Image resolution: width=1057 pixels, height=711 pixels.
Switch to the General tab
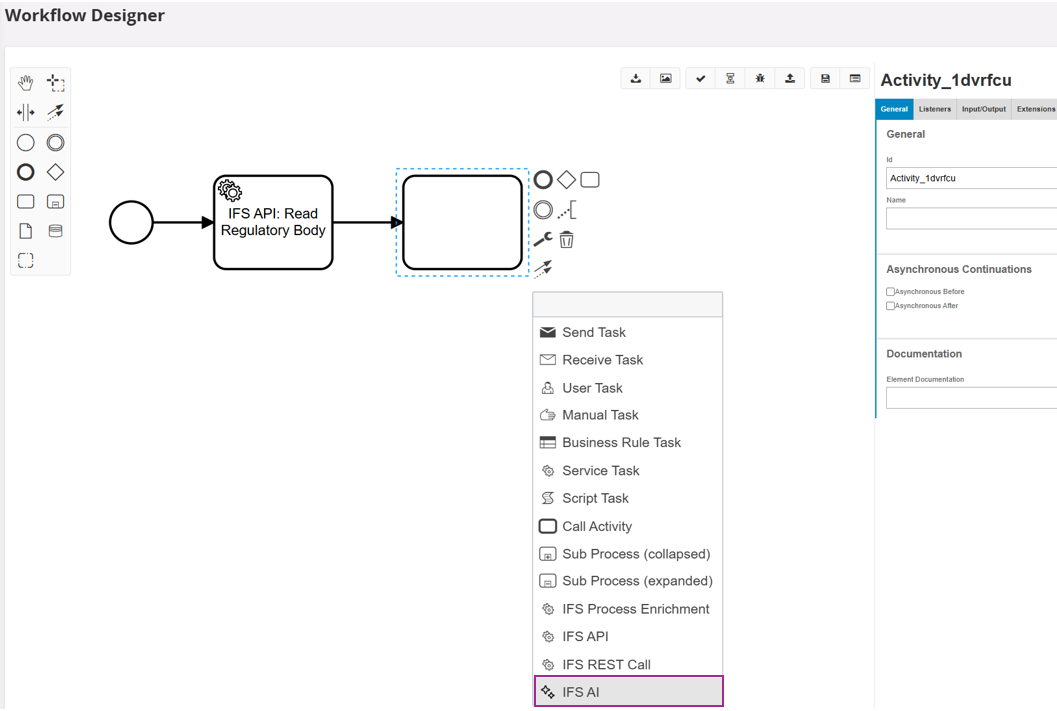894,109
